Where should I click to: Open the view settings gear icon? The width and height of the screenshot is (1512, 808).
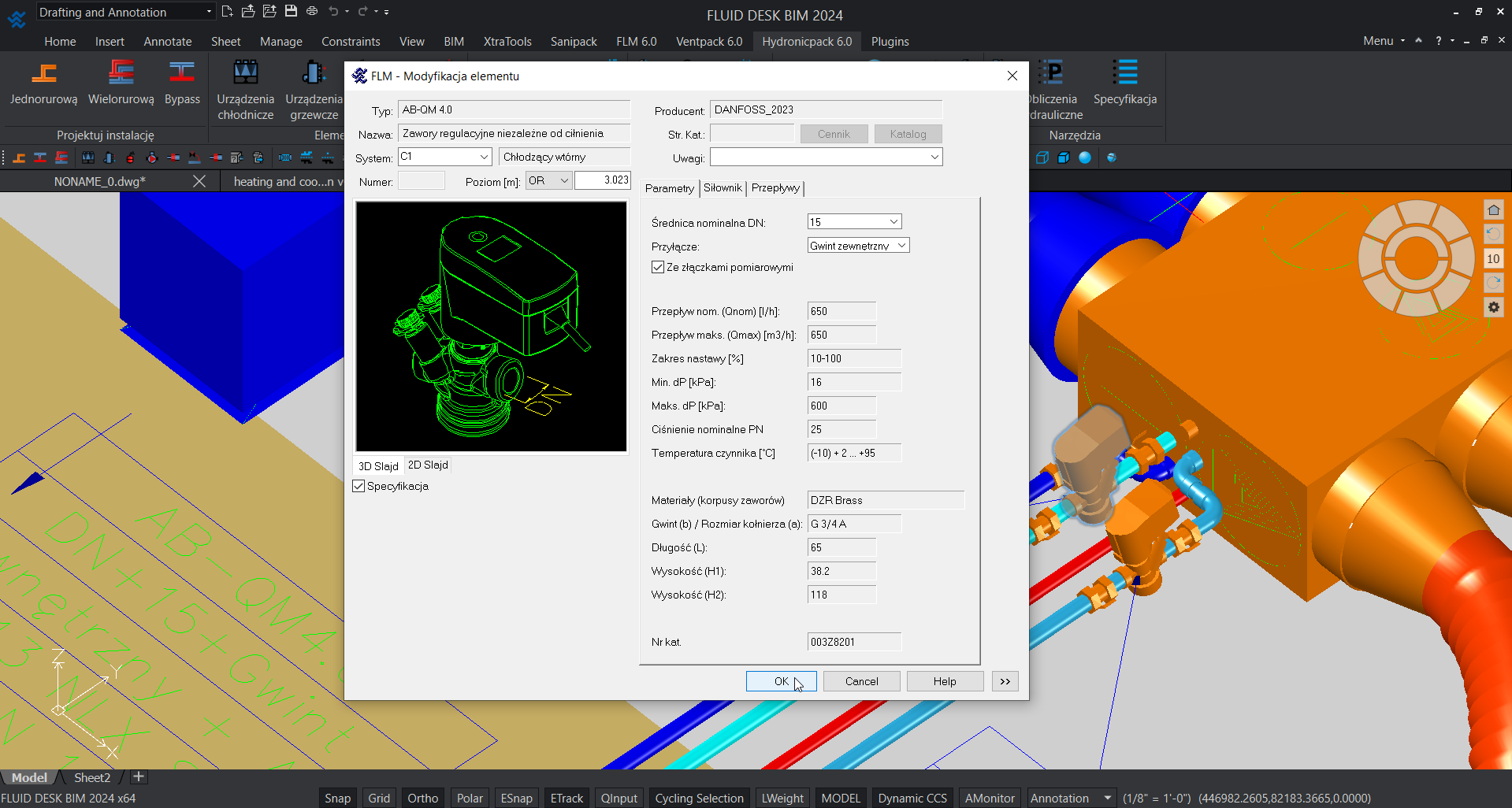tap(1493, 307)
